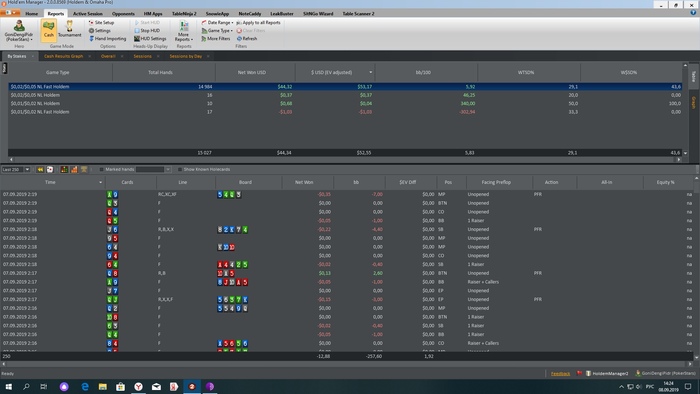
Task: Open the Opponents ribbon tab
Action: click(x=123, y=13)
